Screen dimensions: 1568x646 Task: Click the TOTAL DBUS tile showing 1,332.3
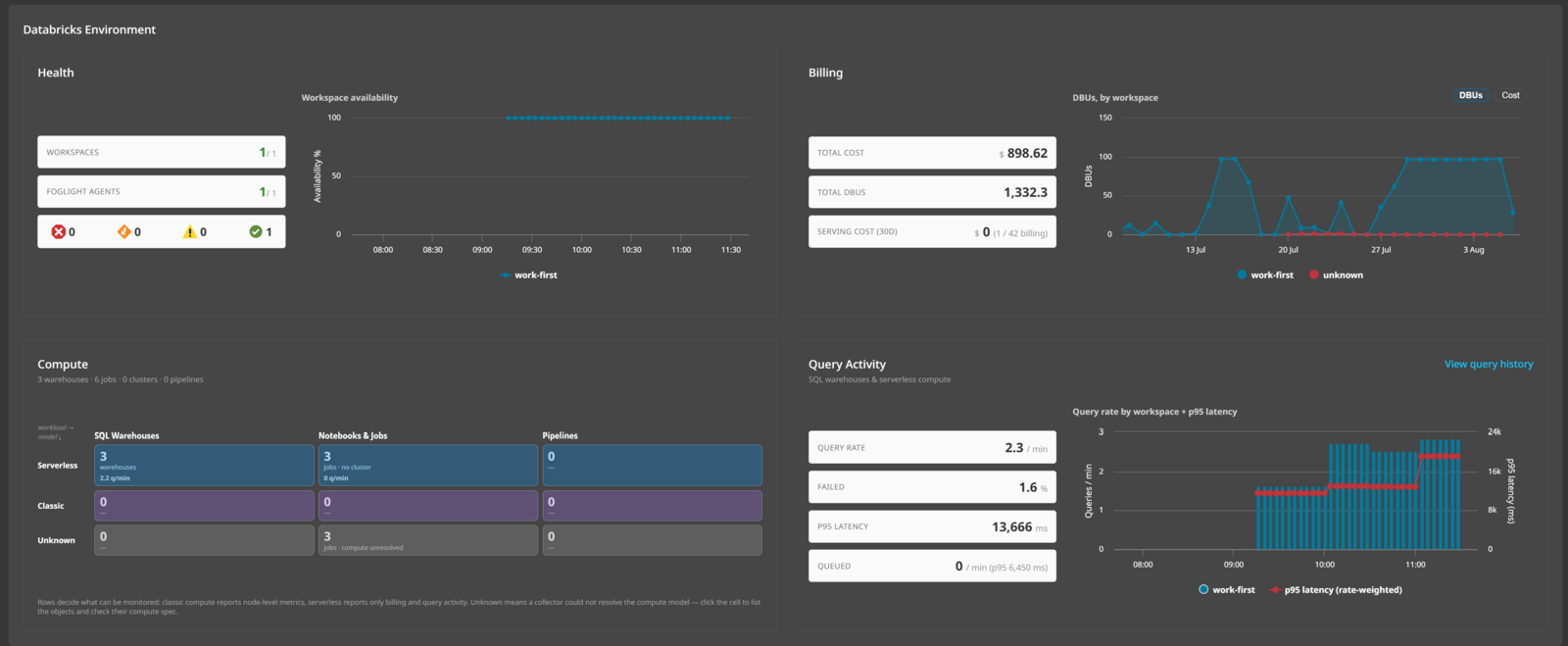(x=932, y=192)
